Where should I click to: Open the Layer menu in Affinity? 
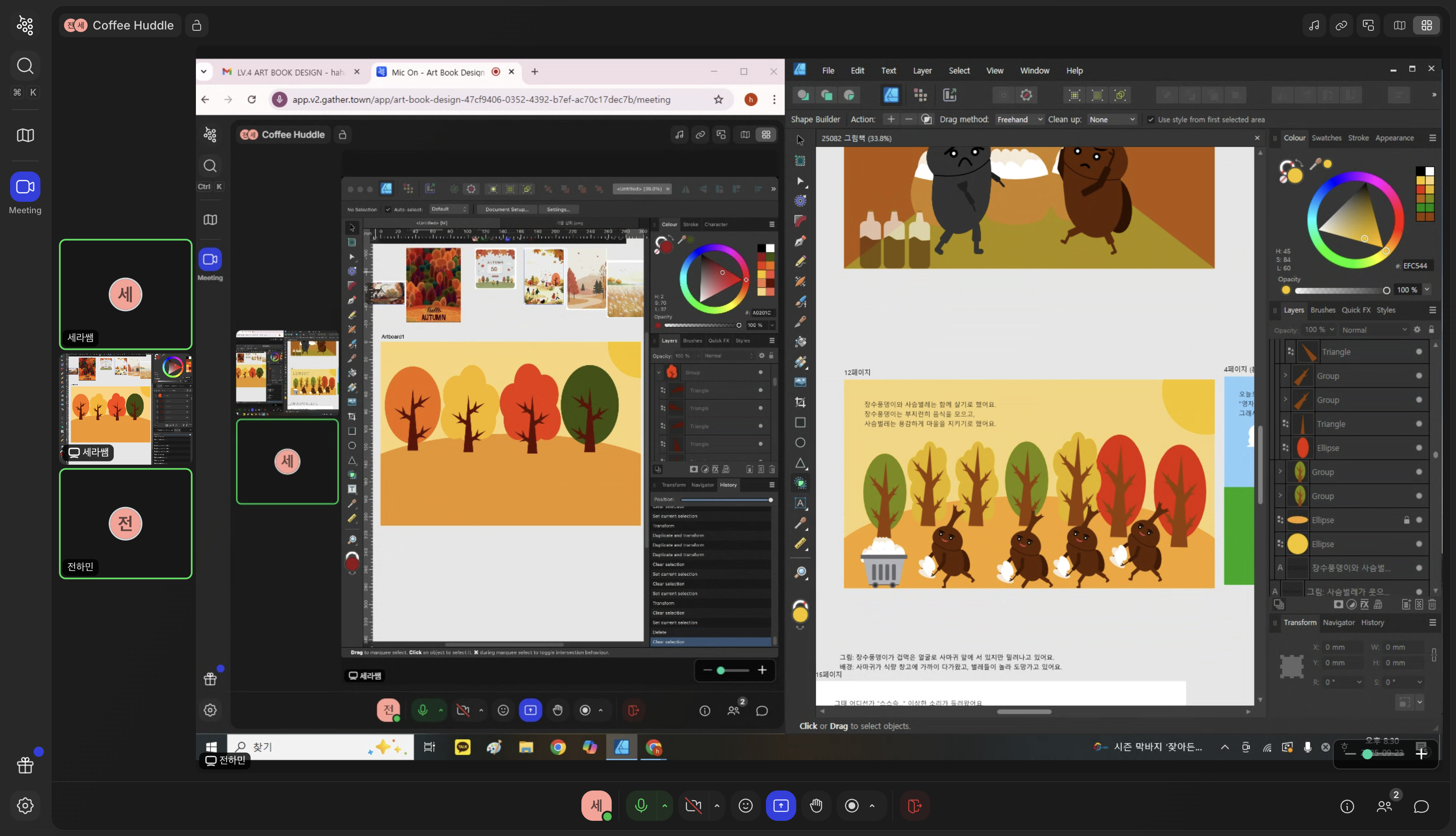tap(922, 71)
